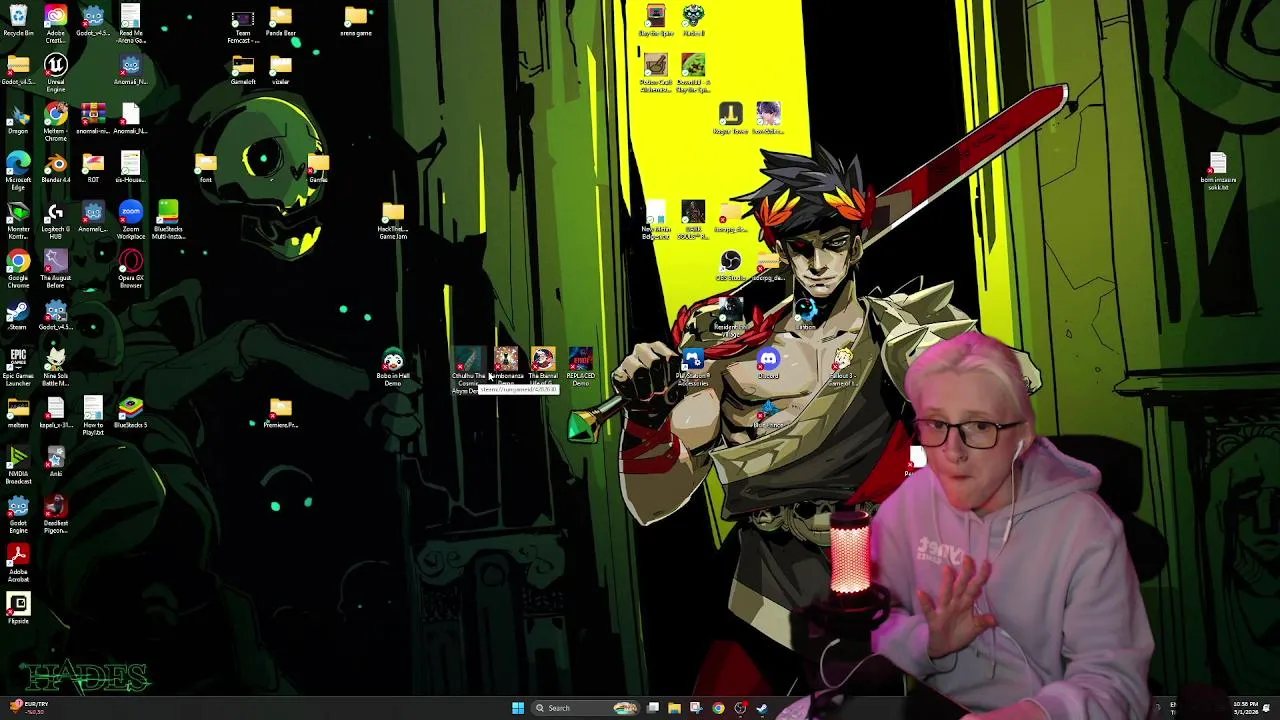Launch Zoom Workplace from the desktop
The height and width of the screenshot is (720, 1280).
pos(131,220)
